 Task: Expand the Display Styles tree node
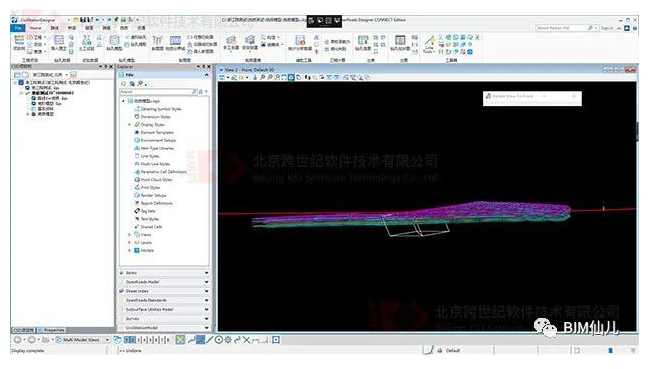(129, 124)
